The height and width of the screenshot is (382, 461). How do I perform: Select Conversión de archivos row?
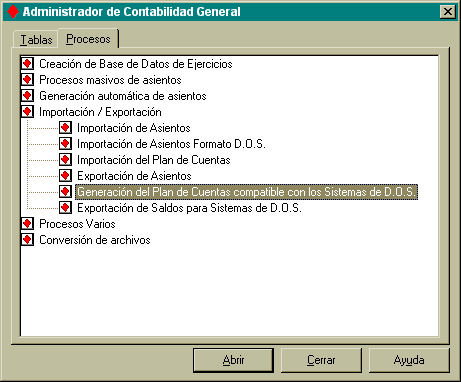95,240
